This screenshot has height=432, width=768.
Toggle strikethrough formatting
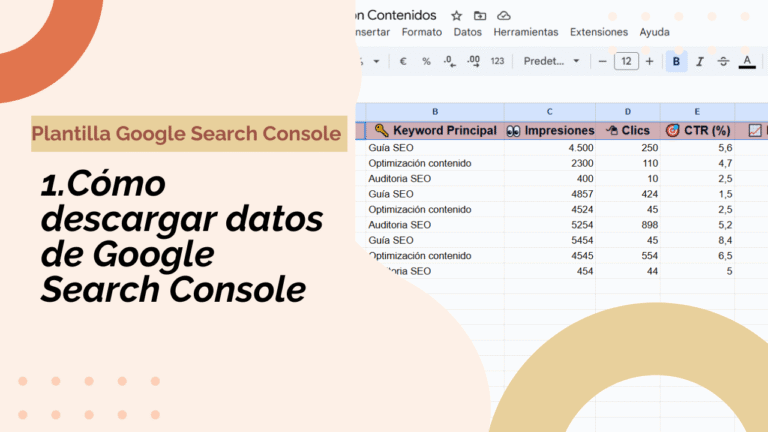pos(723,61)
